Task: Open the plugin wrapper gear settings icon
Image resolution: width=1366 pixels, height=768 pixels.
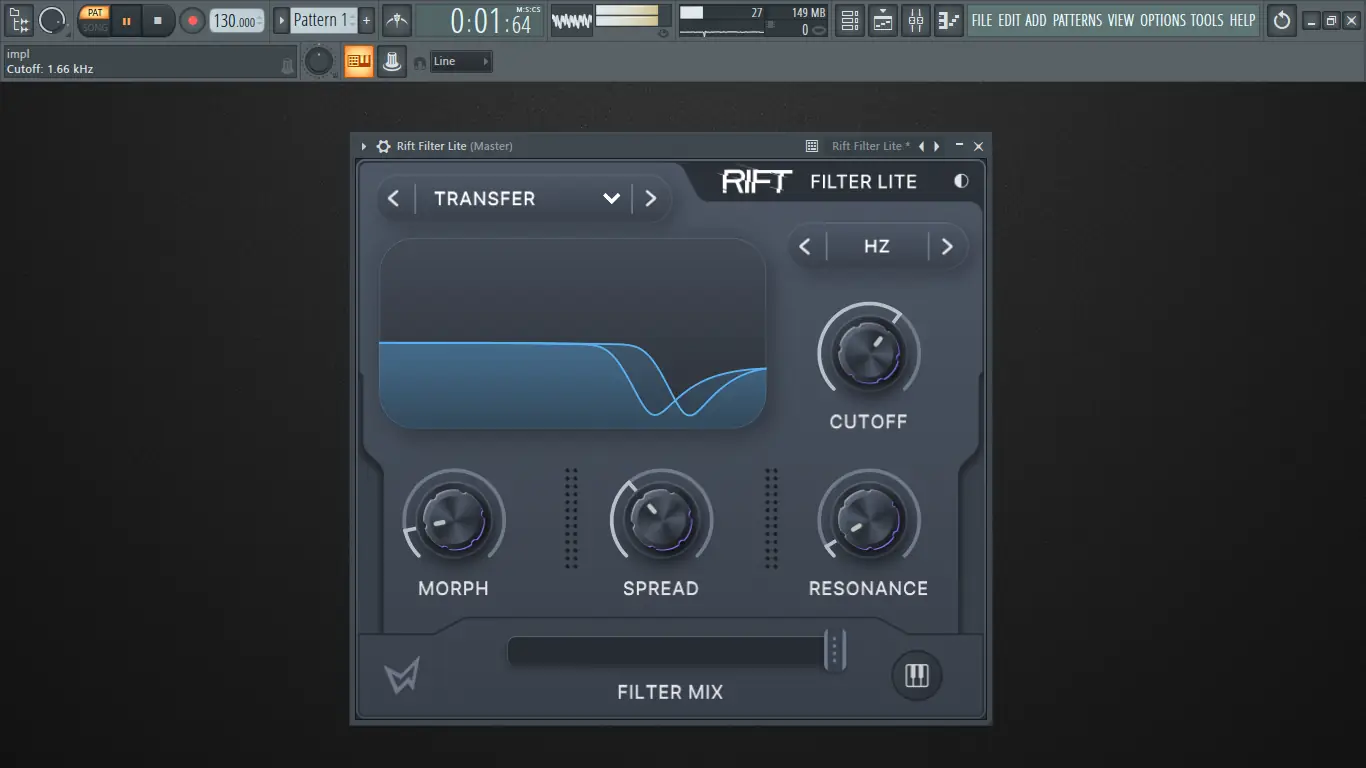Action: pyautogui.click(x=383, y=146)
